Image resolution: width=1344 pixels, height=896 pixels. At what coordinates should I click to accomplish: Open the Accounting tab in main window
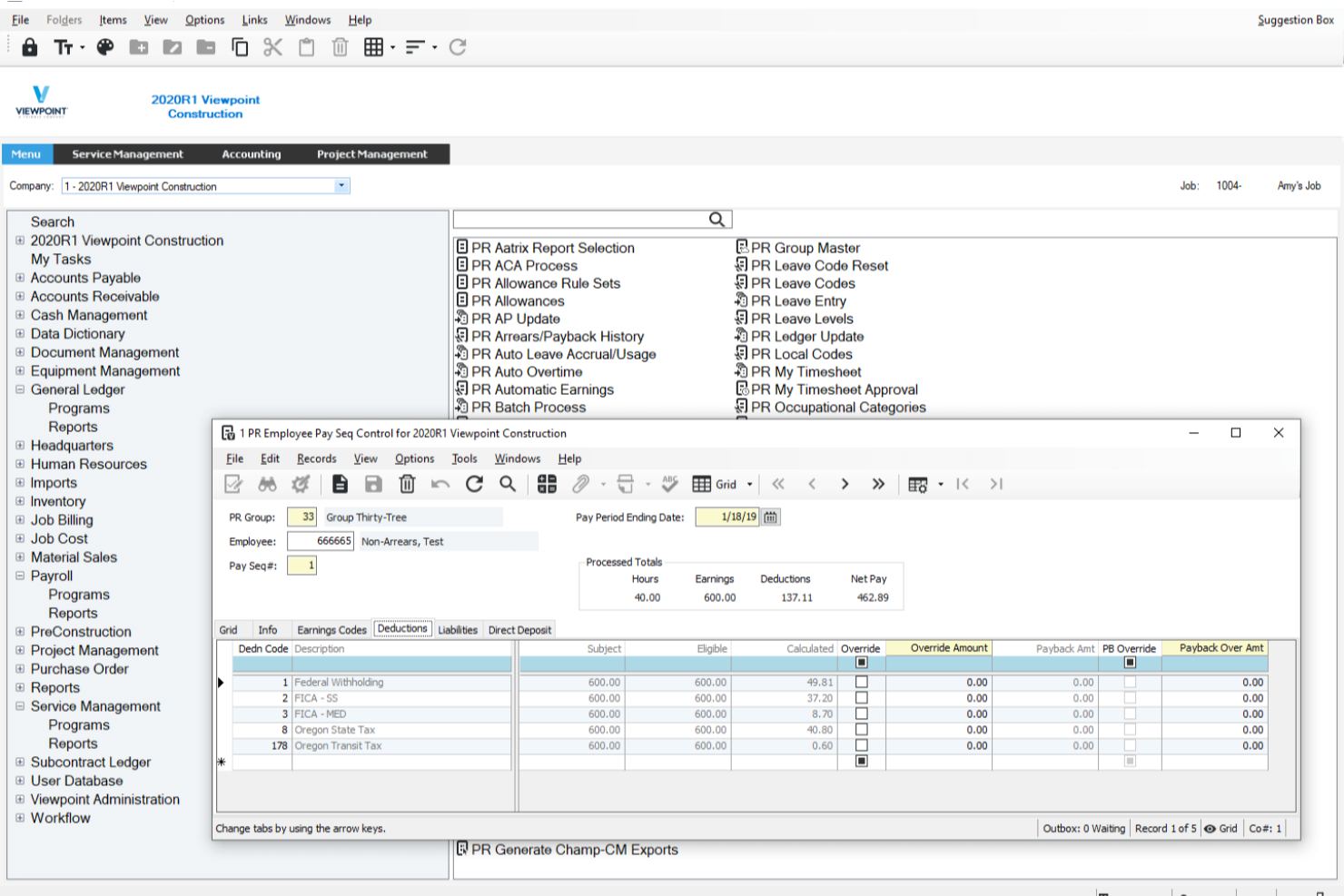[252, 154]
